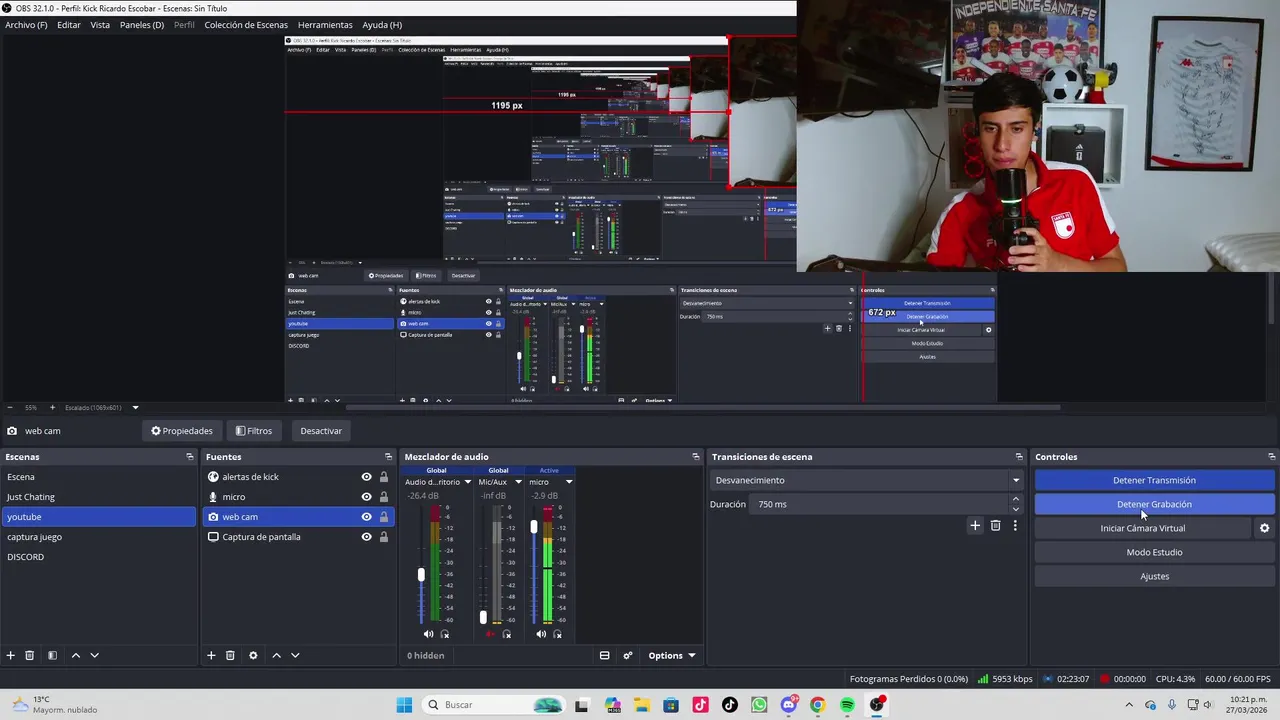Open source properties gear in Fuentes toolbar
The width and height of the screenshot is (1280, 720).
253,655
